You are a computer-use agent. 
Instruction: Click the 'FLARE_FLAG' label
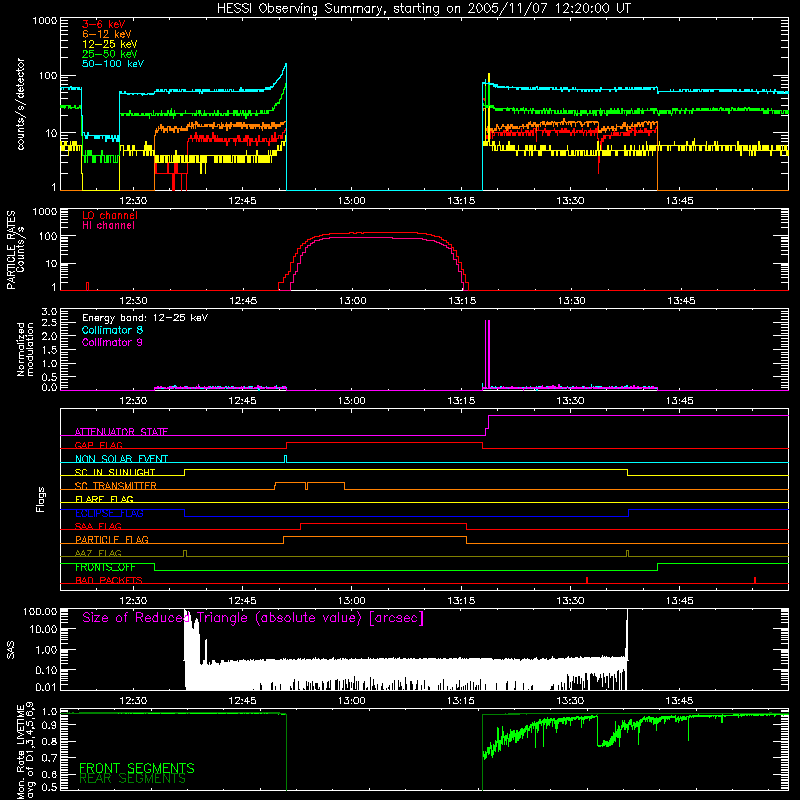pos(104,499)
